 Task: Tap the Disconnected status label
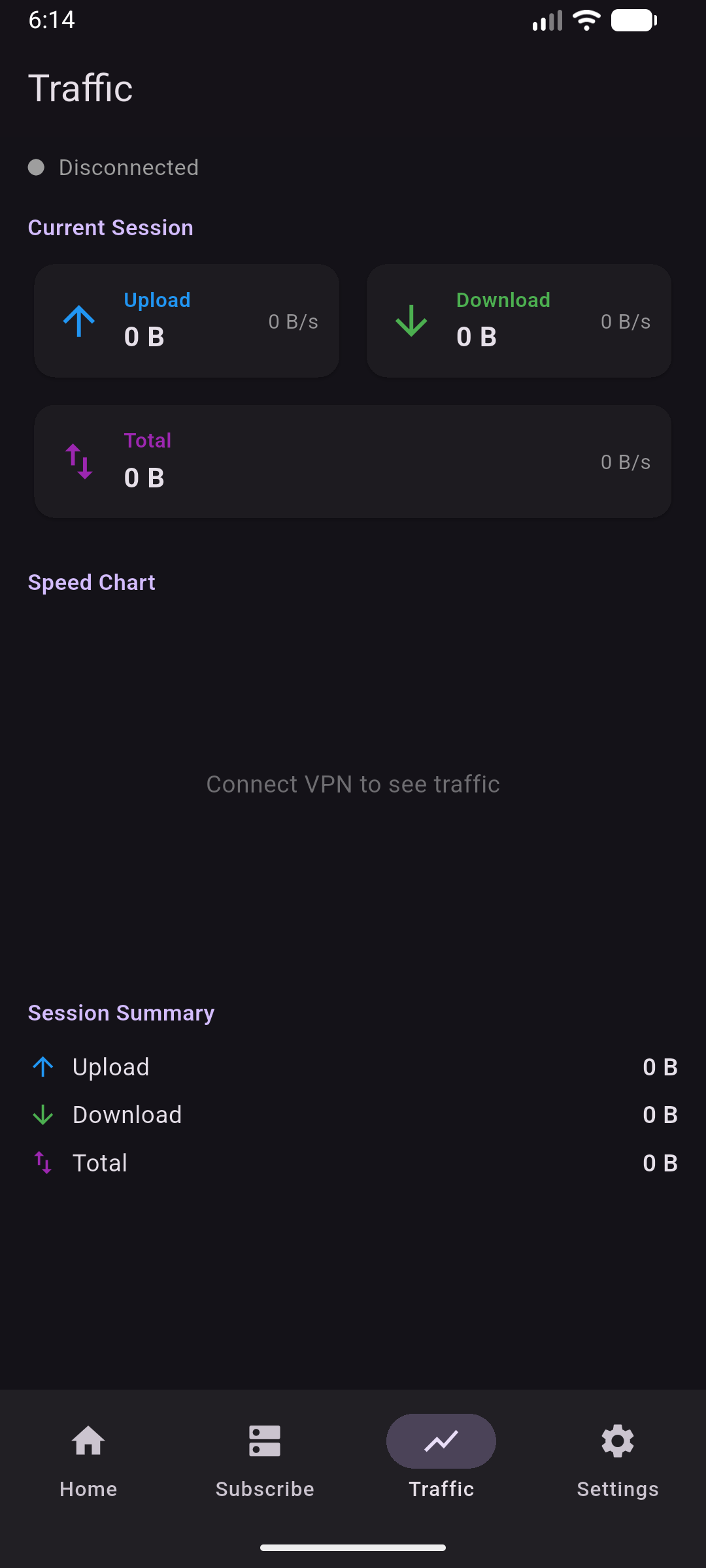click(129, 167)
